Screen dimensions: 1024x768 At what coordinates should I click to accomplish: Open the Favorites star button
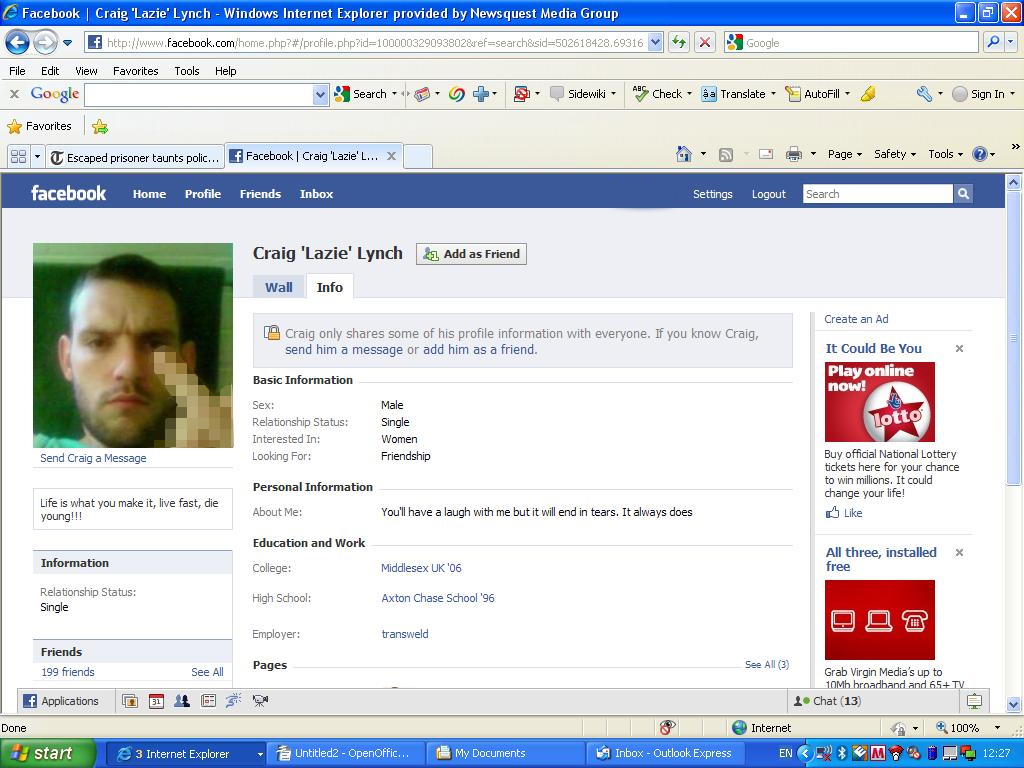tap(40, 126)
